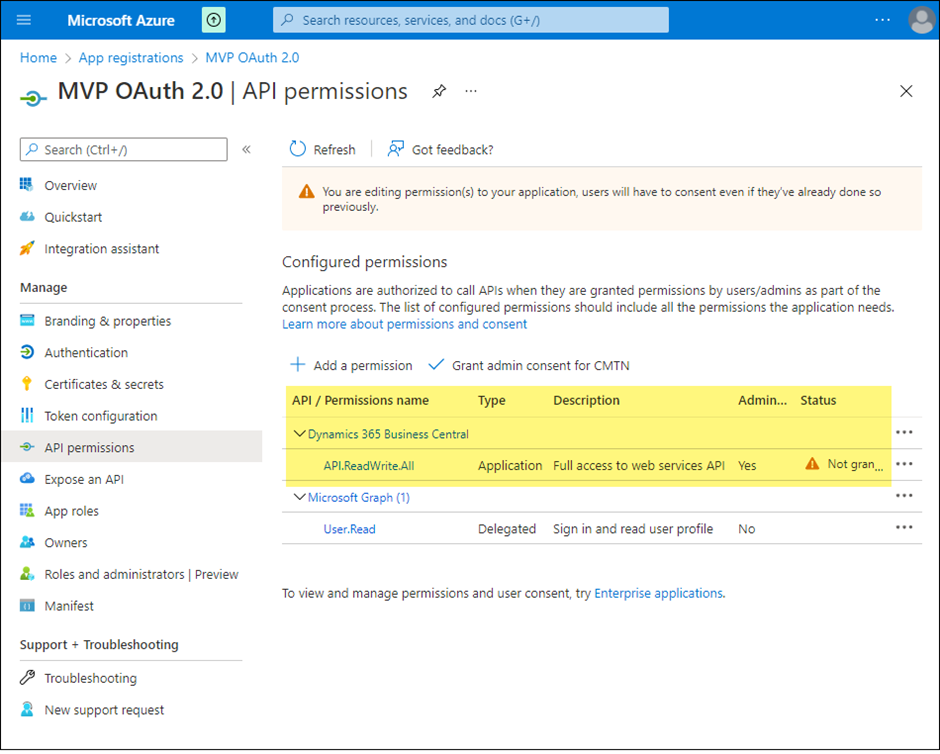The width and height of the screenshot is (940, 754).
Task: Click the Microsoft Azure logo text
Action: [120, 20]
